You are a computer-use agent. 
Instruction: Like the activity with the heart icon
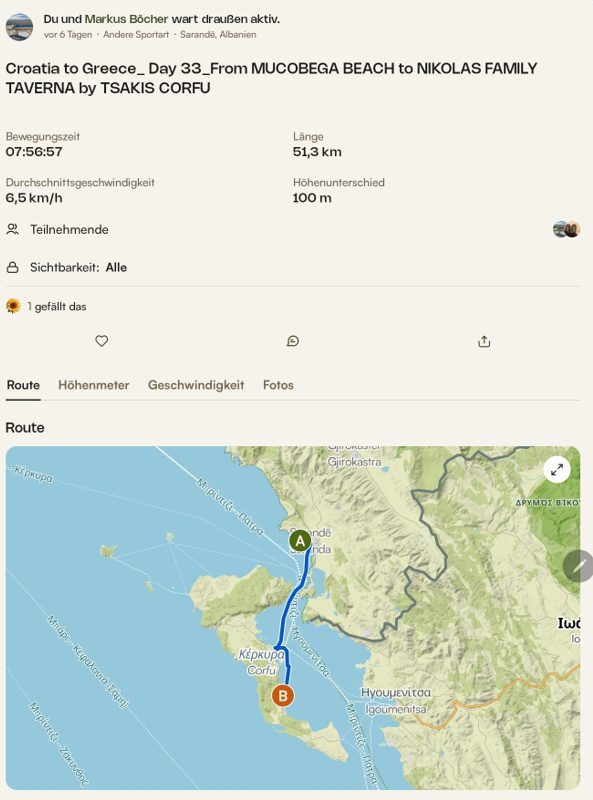(102, 341)
